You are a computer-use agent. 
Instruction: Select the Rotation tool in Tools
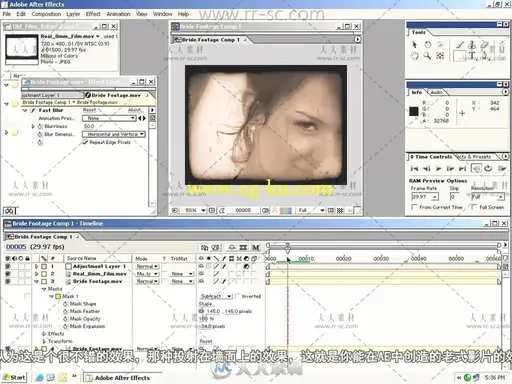click(428, 44)
